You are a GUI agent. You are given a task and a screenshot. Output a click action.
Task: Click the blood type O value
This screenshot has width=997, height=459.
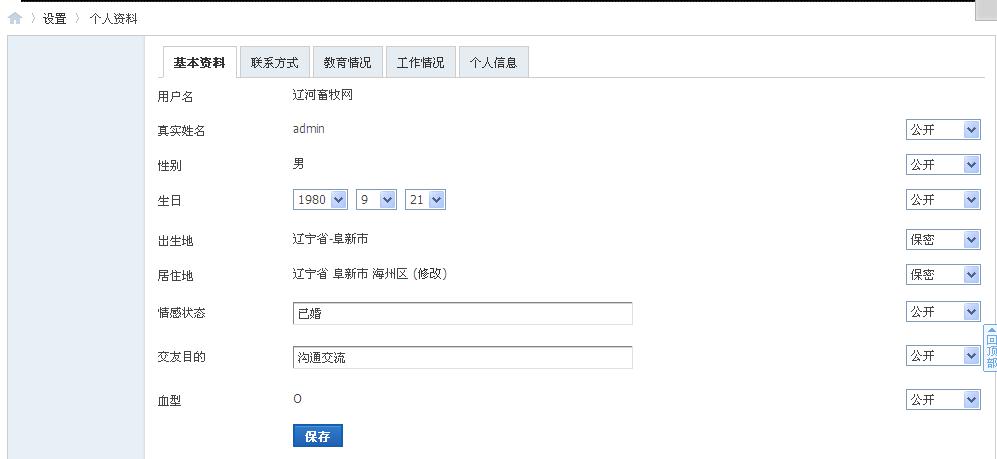click(x=298, y=399)
